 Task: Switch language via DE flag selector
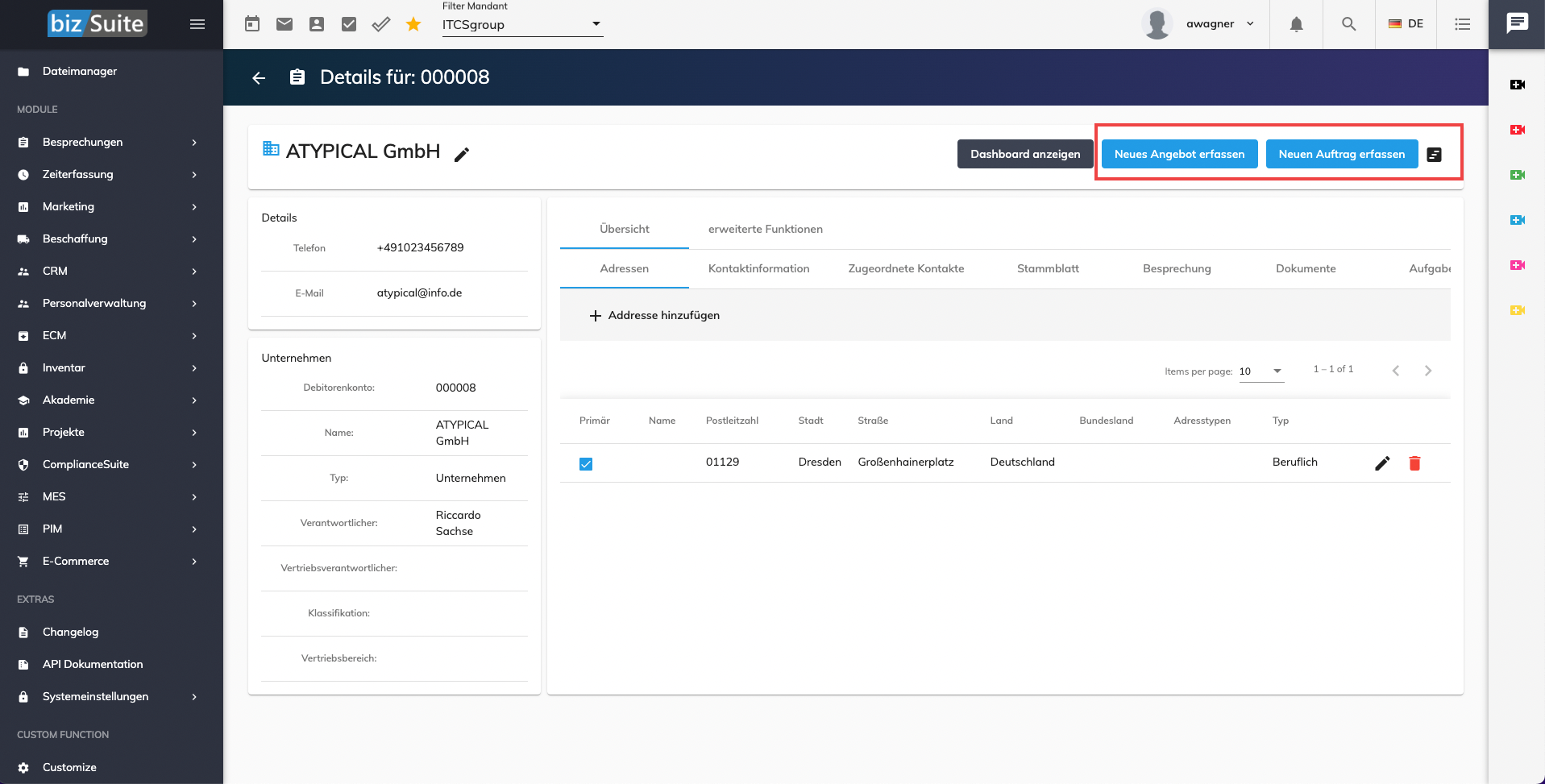[1406, 24]
